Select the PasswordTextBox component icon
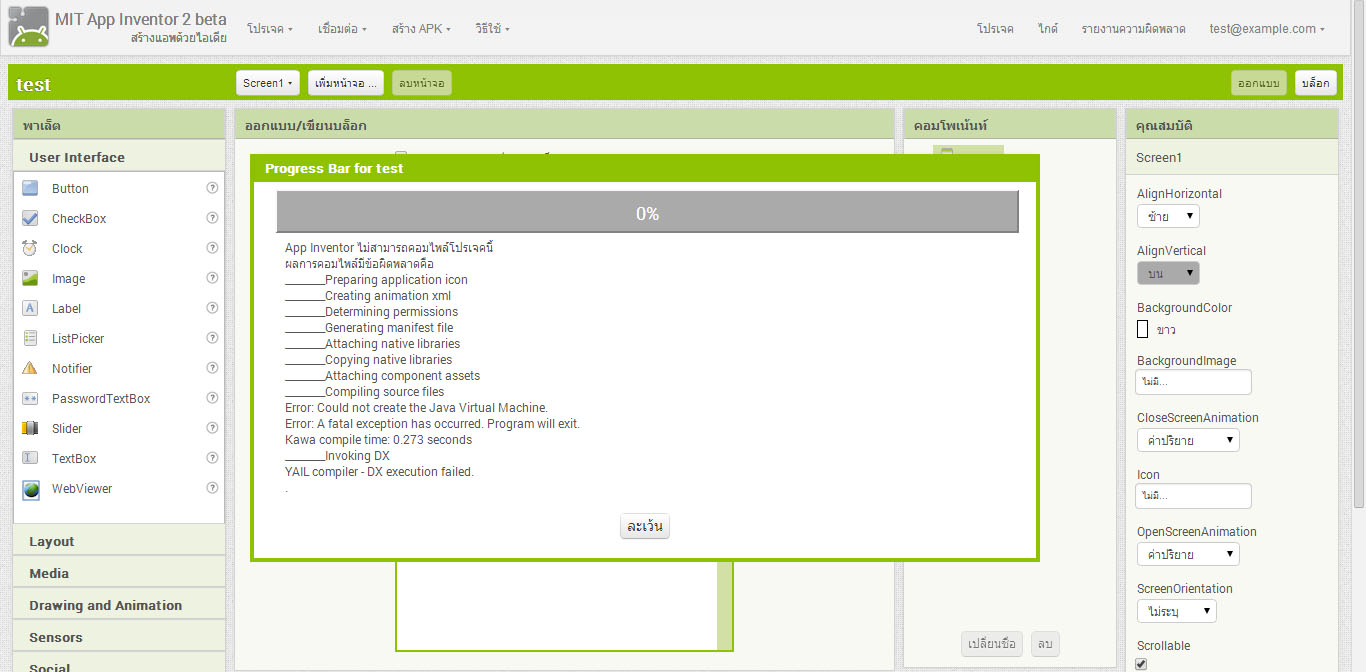 coord(30,398)
